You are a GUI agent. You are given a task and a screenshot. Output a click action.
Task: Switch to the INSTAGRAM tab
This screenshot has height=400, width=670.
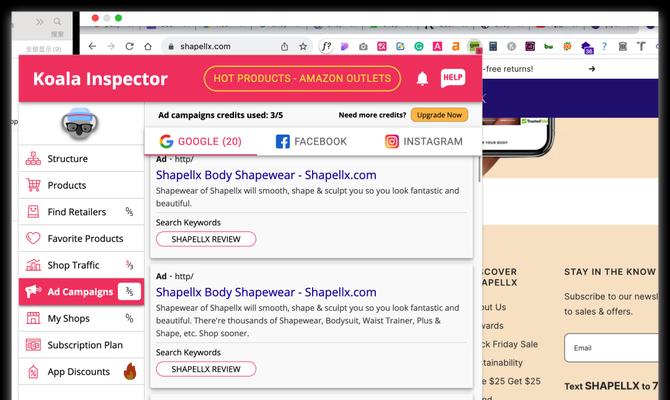(424, 141)
